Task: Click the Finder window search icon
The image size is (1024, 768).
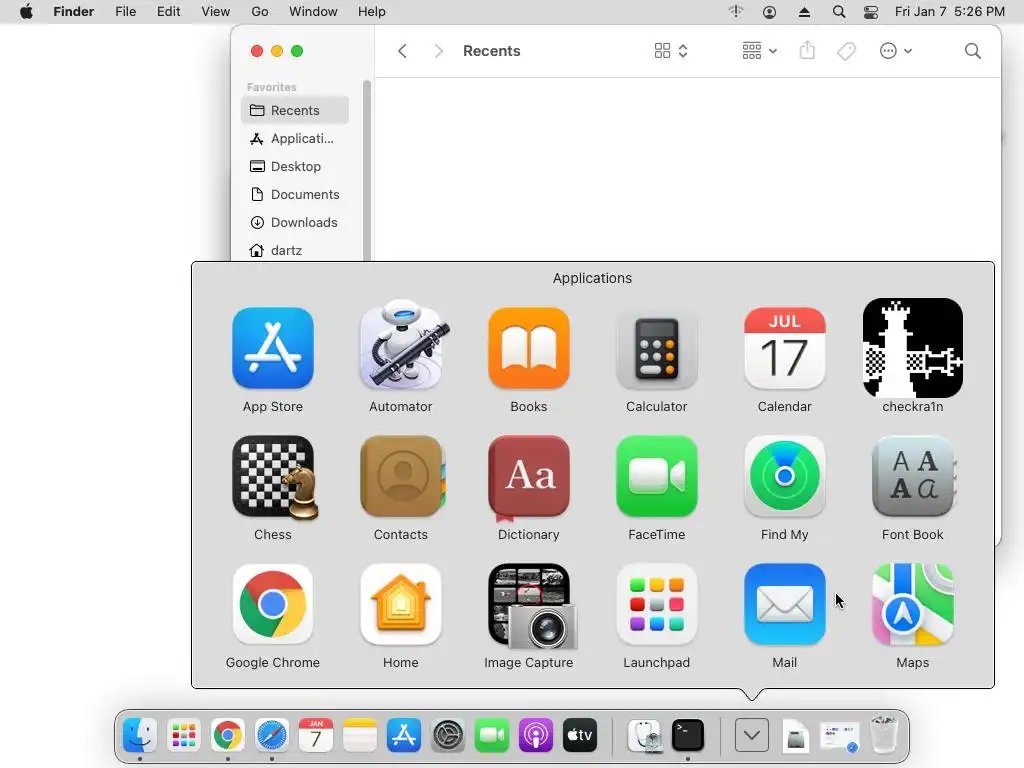Action: click(x=972, y=51)
